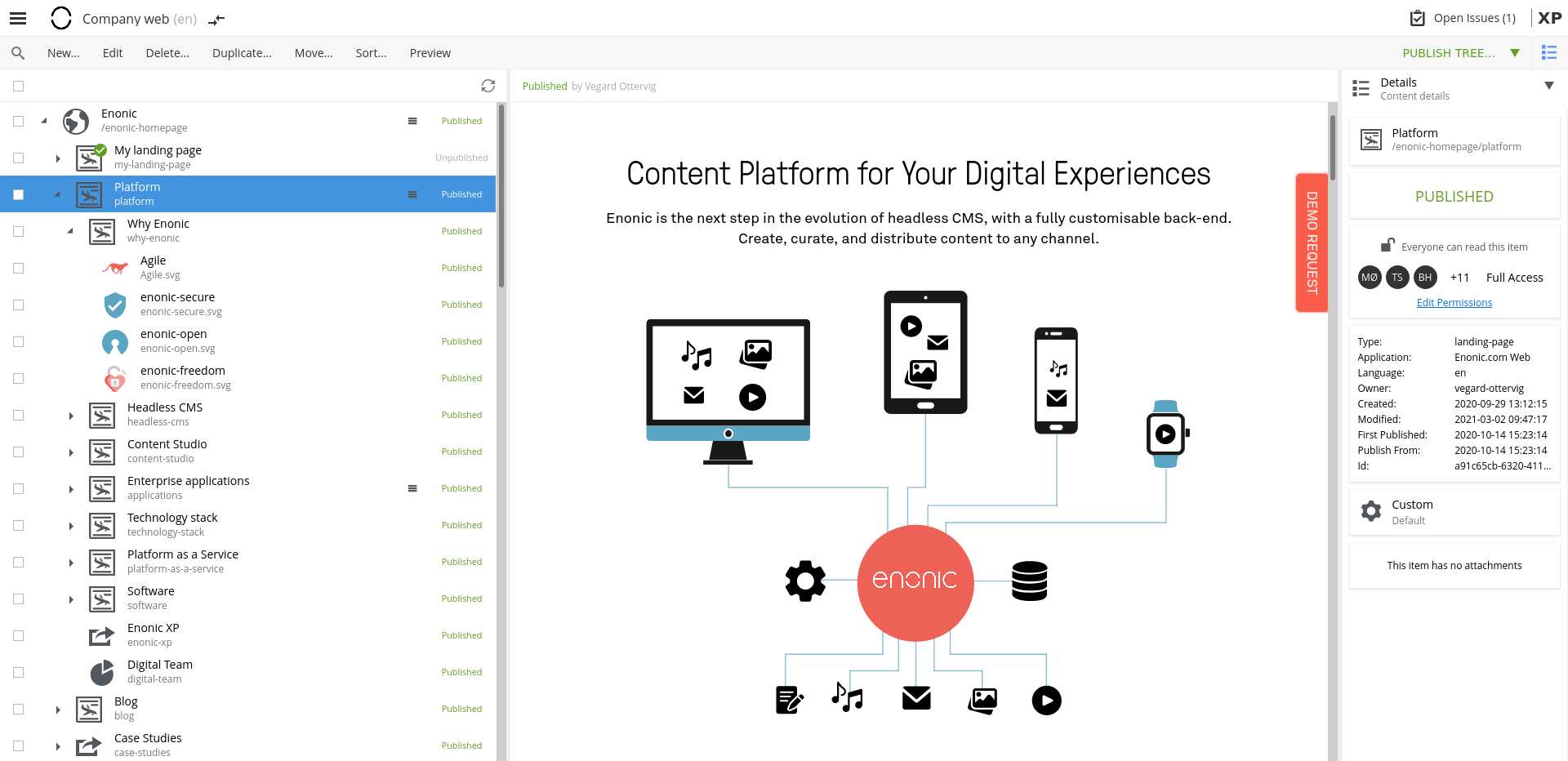Click sort handle icon on Enterprise applications

pyautogui.click(x=412, y=488)
